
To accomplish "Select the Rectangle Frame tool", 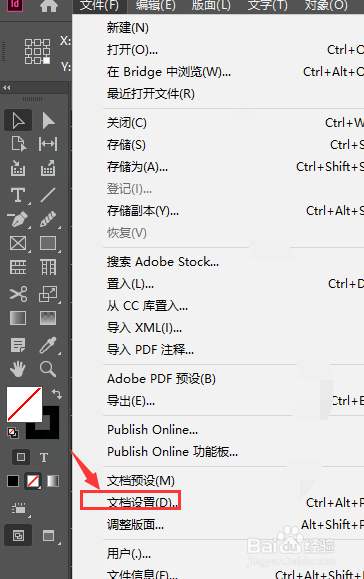I will tap(18, 243).
